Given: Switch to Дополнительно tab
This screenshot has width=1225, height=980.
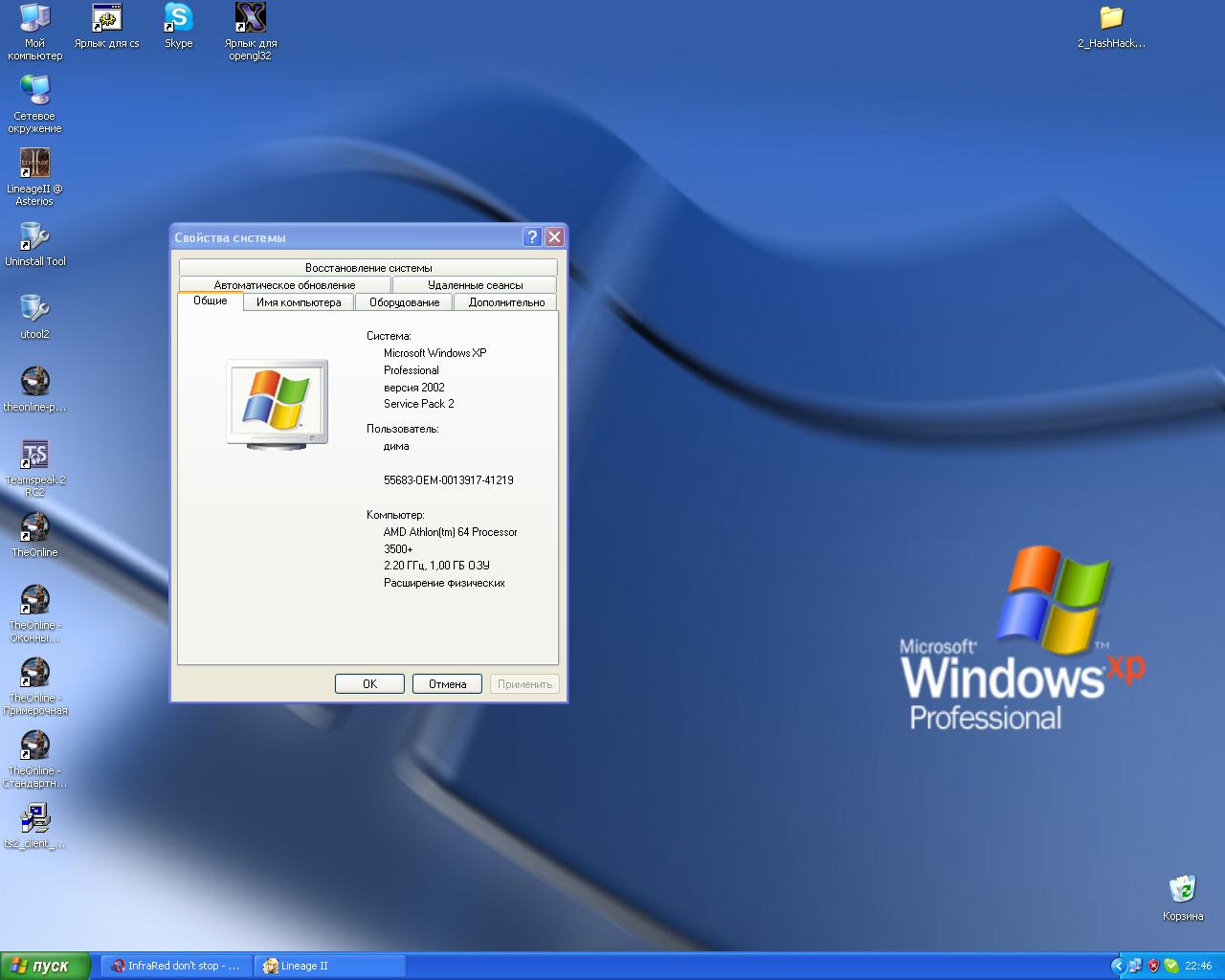Looking at the screenshot, I should 506,302.
